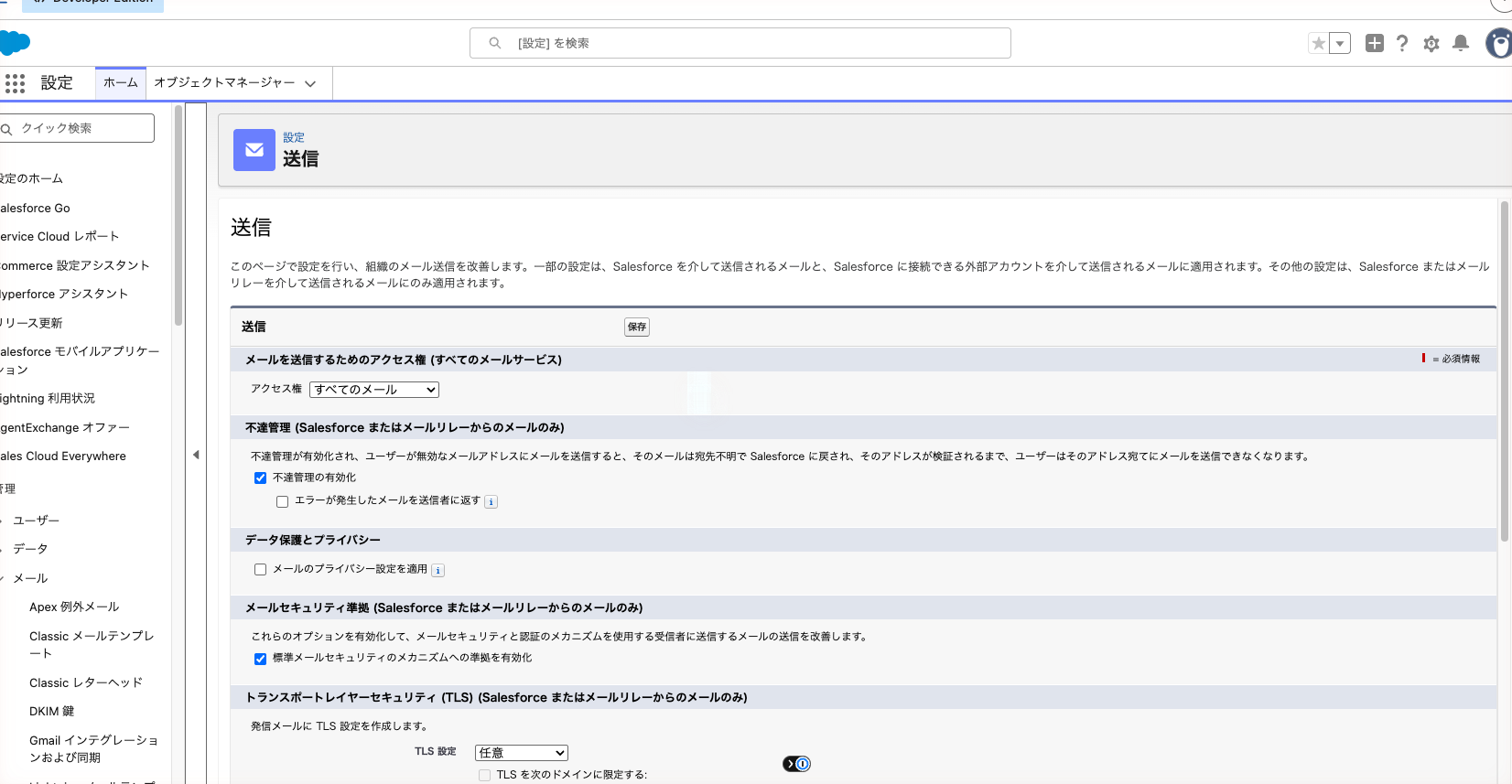Open 設定のホーム in the sidebar

click(x=32, y=178)
